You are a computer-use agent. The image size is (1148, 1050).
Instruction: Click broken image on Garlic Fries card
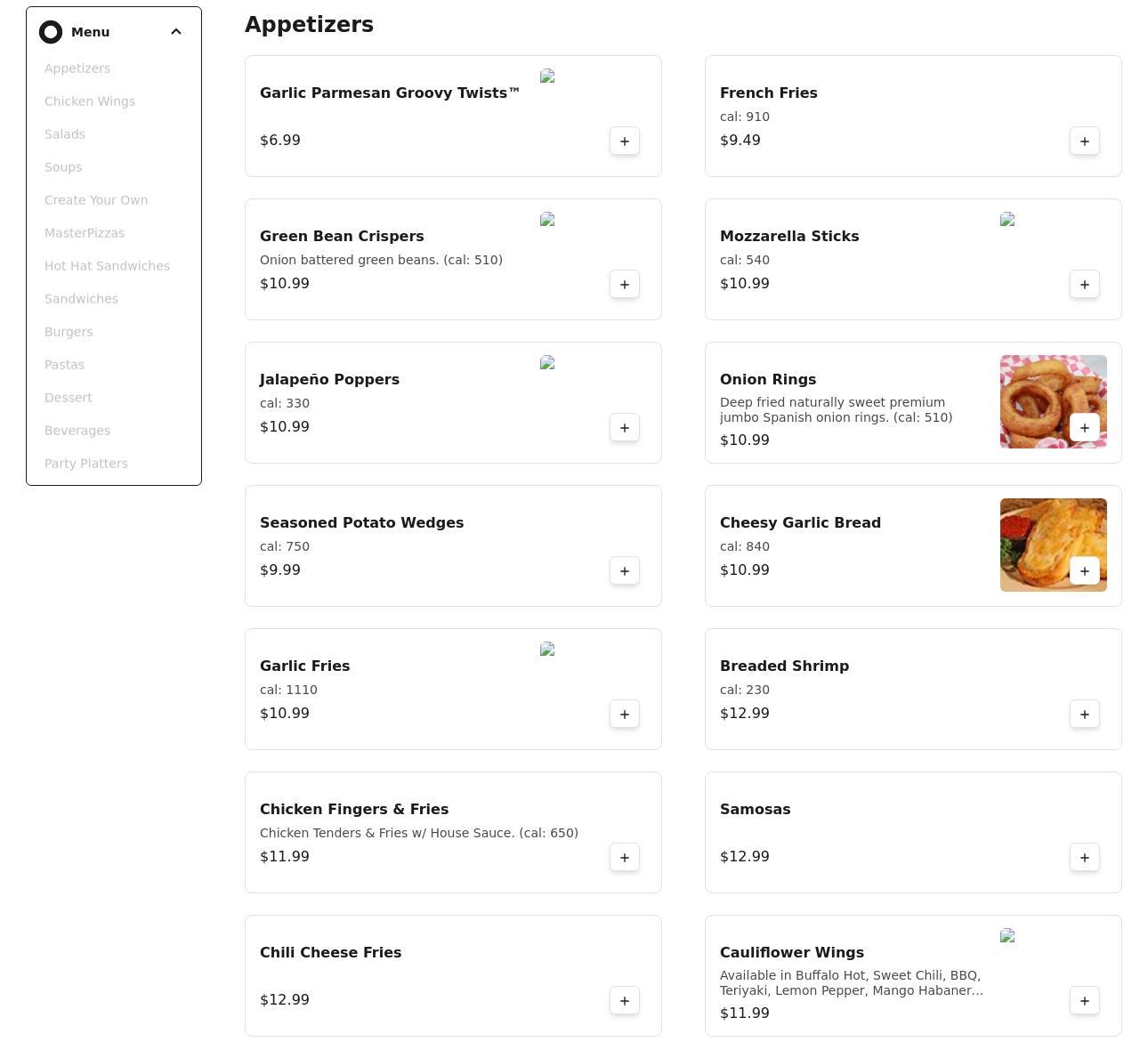547,650
